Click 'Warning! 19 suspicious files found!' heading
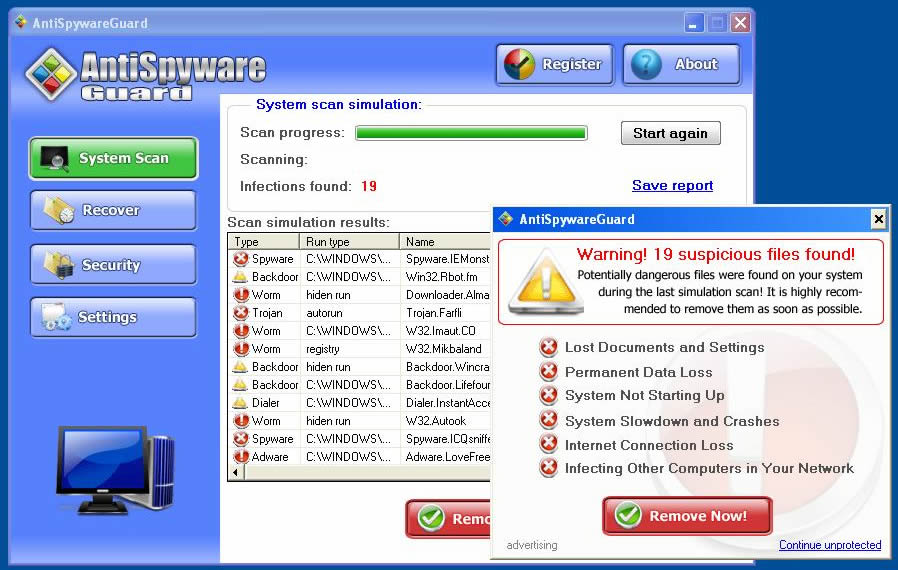Image resolution: width=898 pixels, height=570 pixels. click(x=716, y=254)
